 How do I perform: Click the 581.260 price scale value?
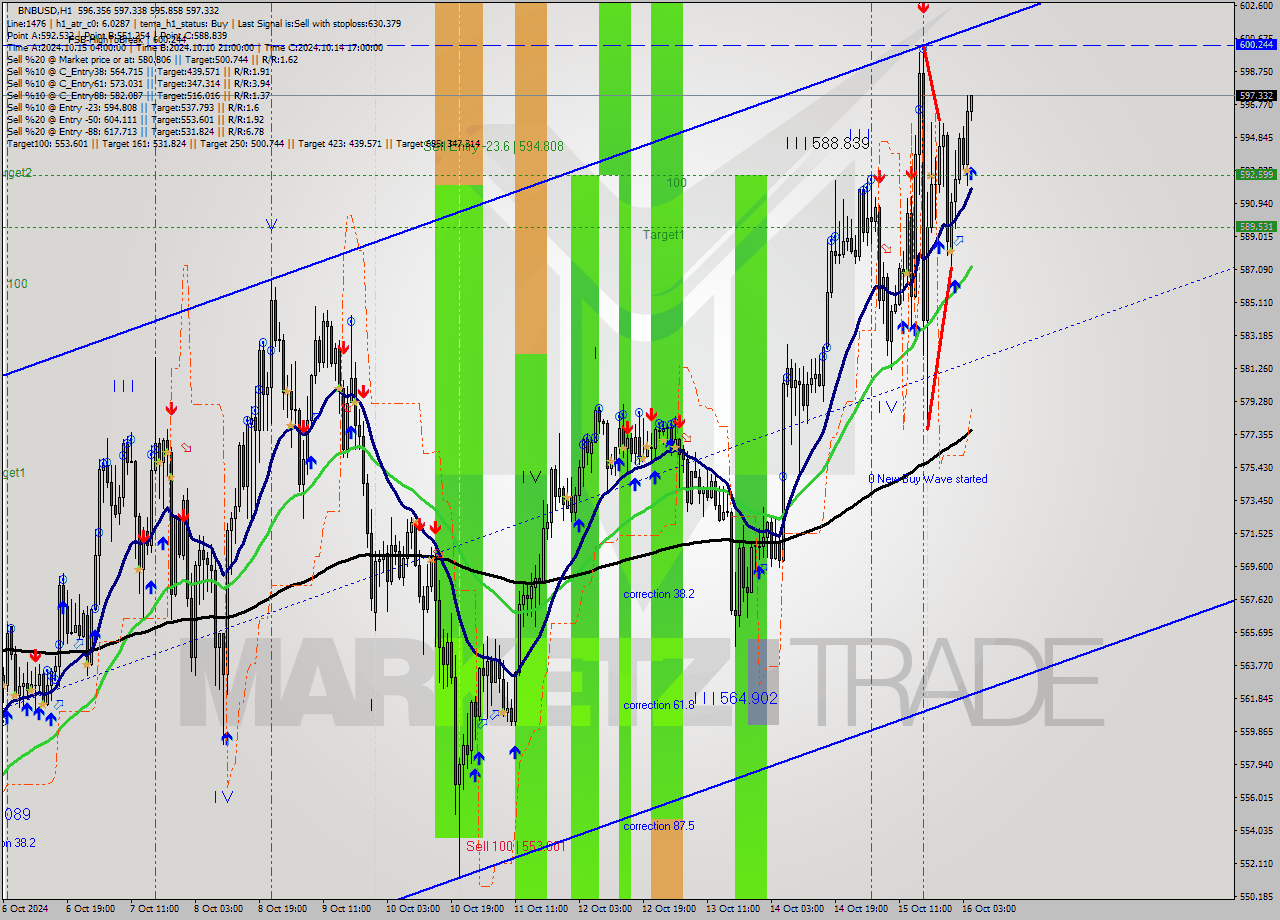coord(1255,369)
